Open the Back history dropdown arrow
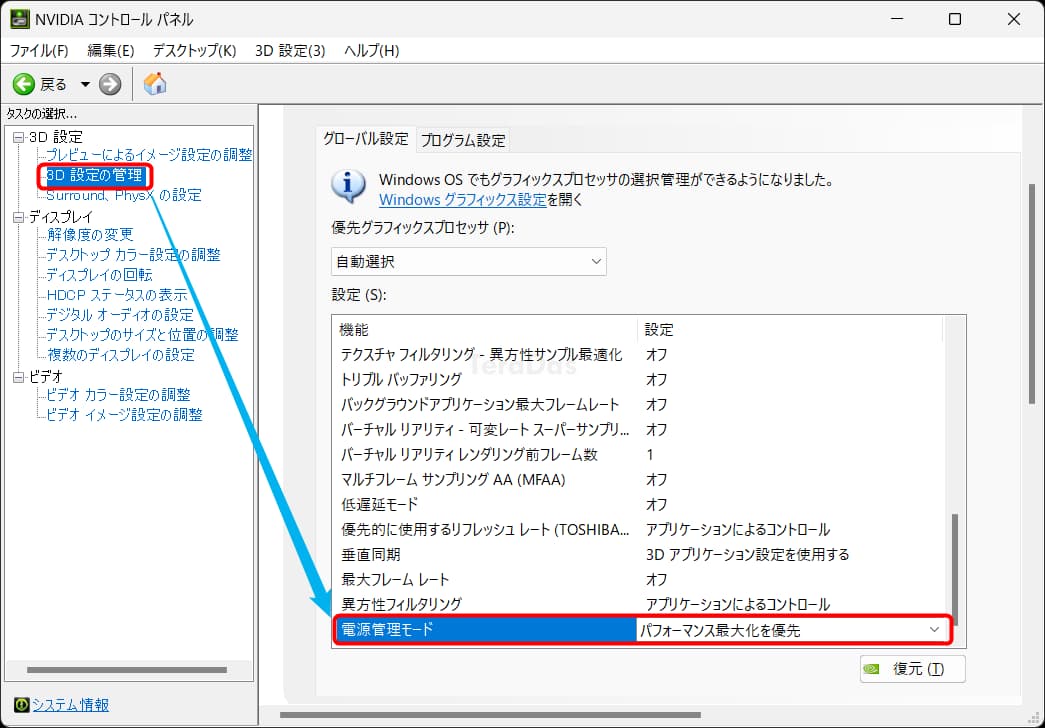 [x=85, y=85]
